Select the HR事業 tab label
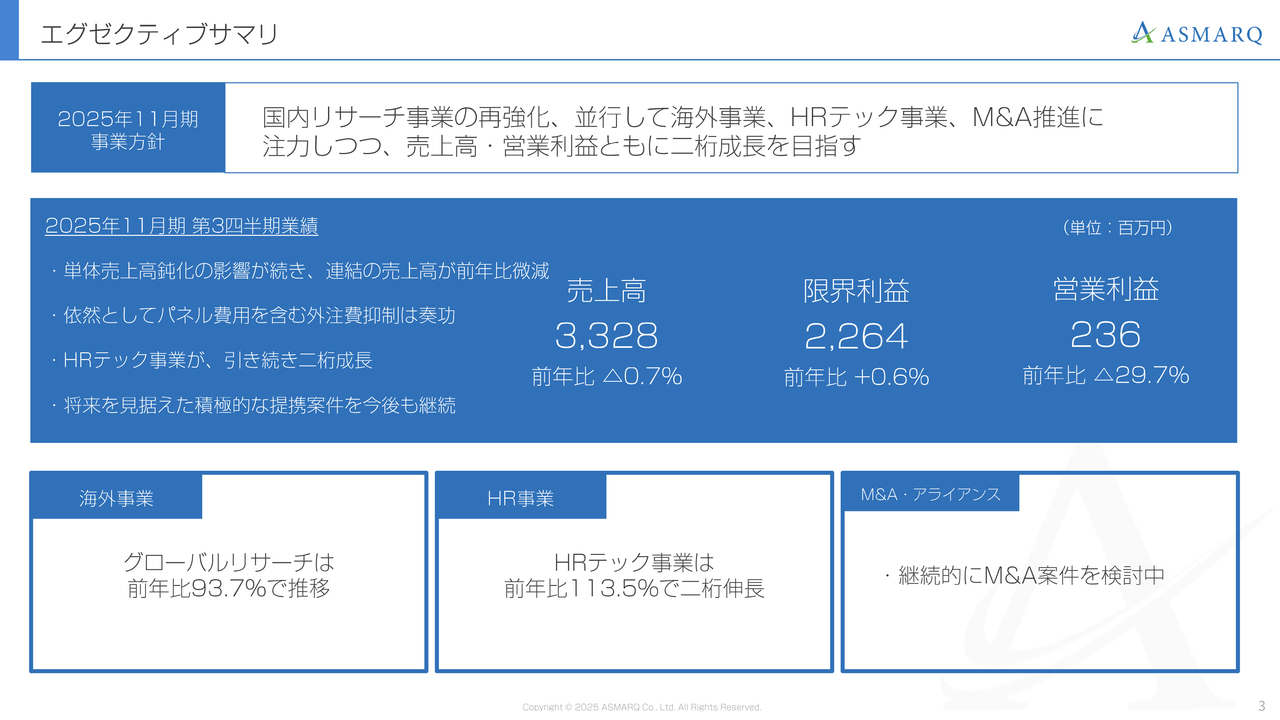Viewport: 1280px width, 720px height. (x=521, y=496)
